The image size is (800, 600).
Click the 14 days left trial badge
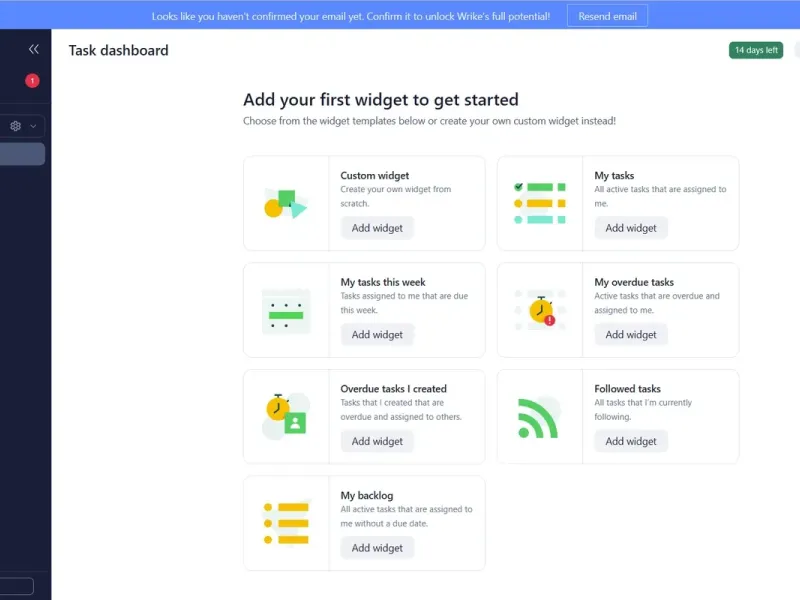click(x=756, y=50)
